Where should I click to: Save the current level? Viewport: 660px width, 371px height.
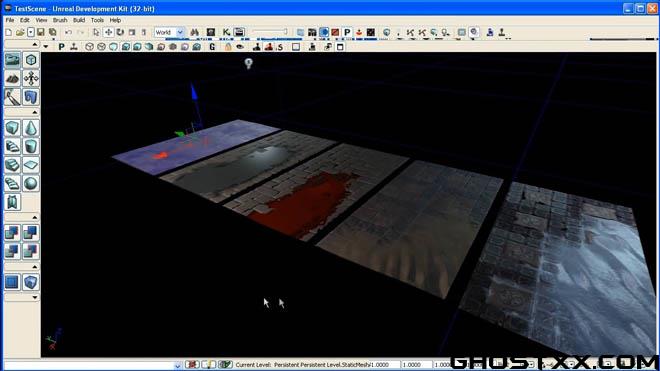(41, 32)
